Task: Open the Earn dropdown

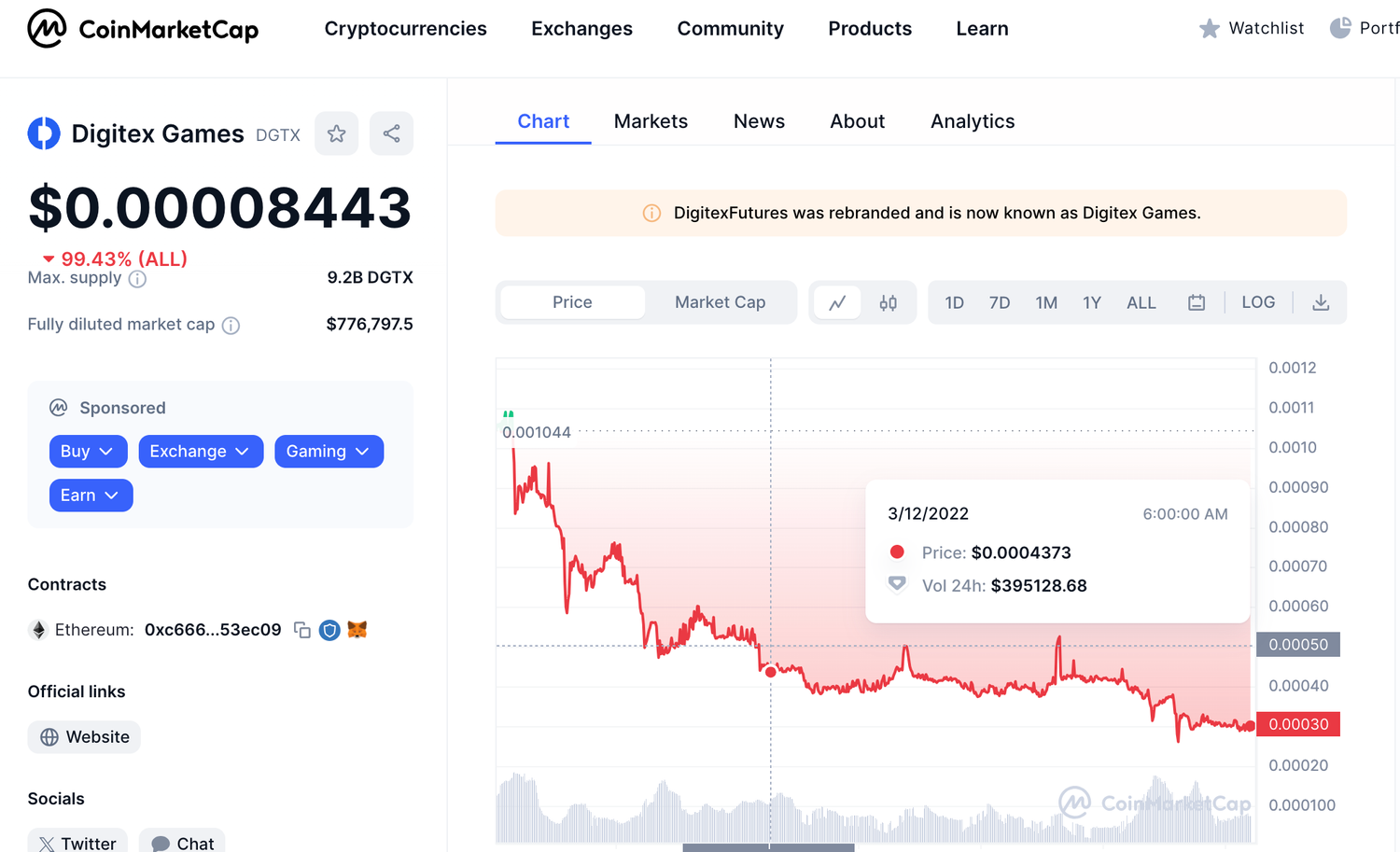Action: pos(91,496)
